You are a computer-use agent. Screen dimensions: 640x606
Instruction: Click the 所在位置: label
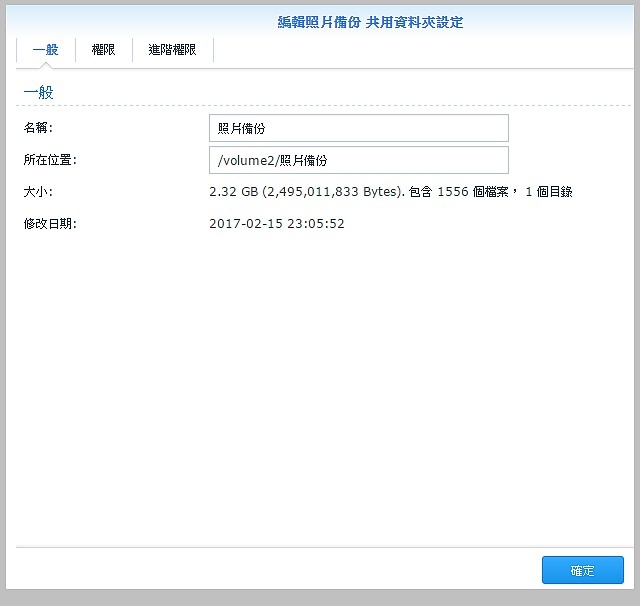pos(50,160)
